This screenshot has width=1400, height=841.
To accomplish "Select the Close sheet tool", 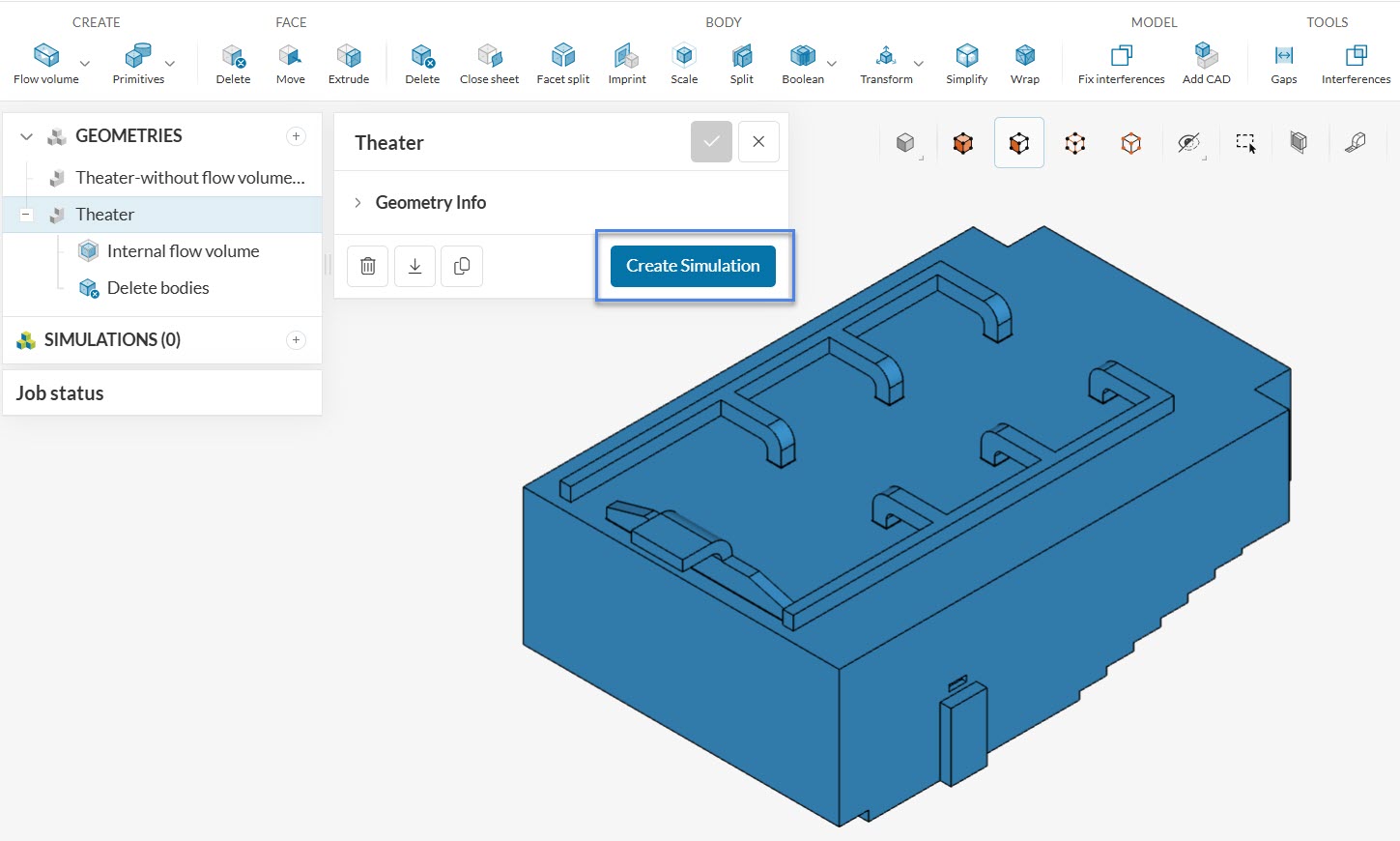I will click(489, 64).
